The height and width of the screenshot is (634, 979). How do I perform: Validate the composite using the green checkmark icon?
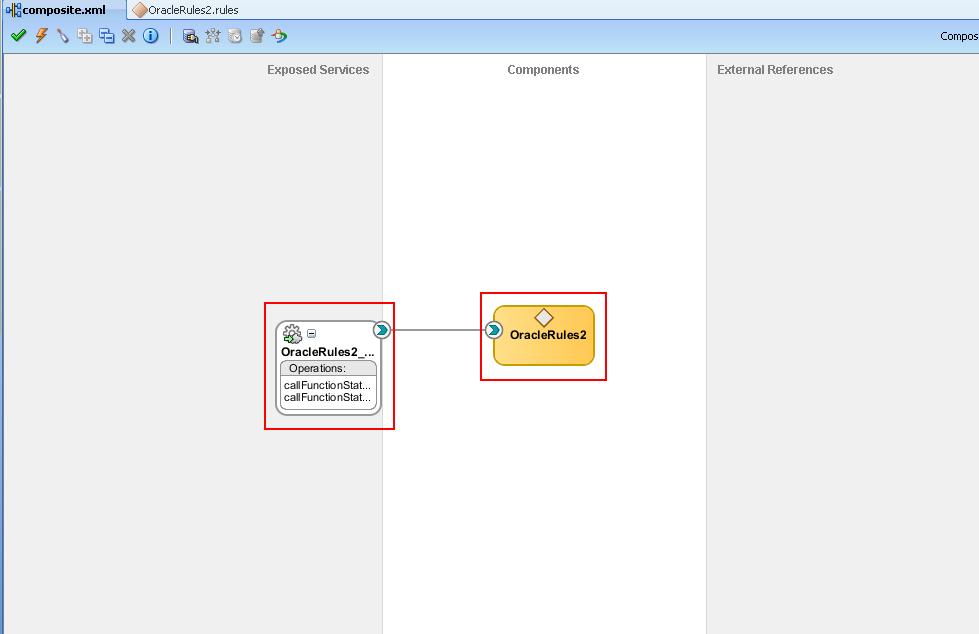tap(18, 35)
